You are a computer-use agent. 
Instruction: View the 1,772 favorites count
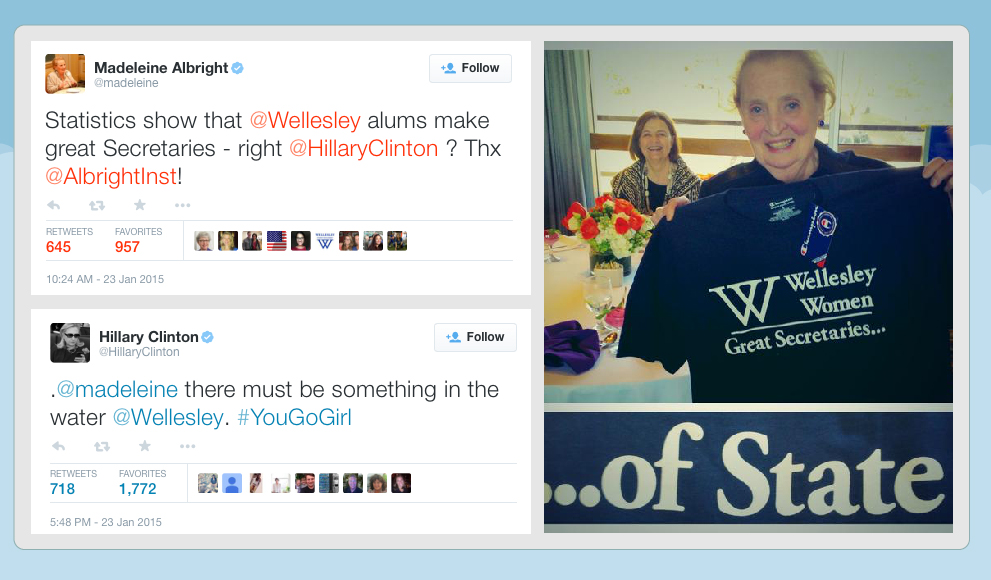138,489
